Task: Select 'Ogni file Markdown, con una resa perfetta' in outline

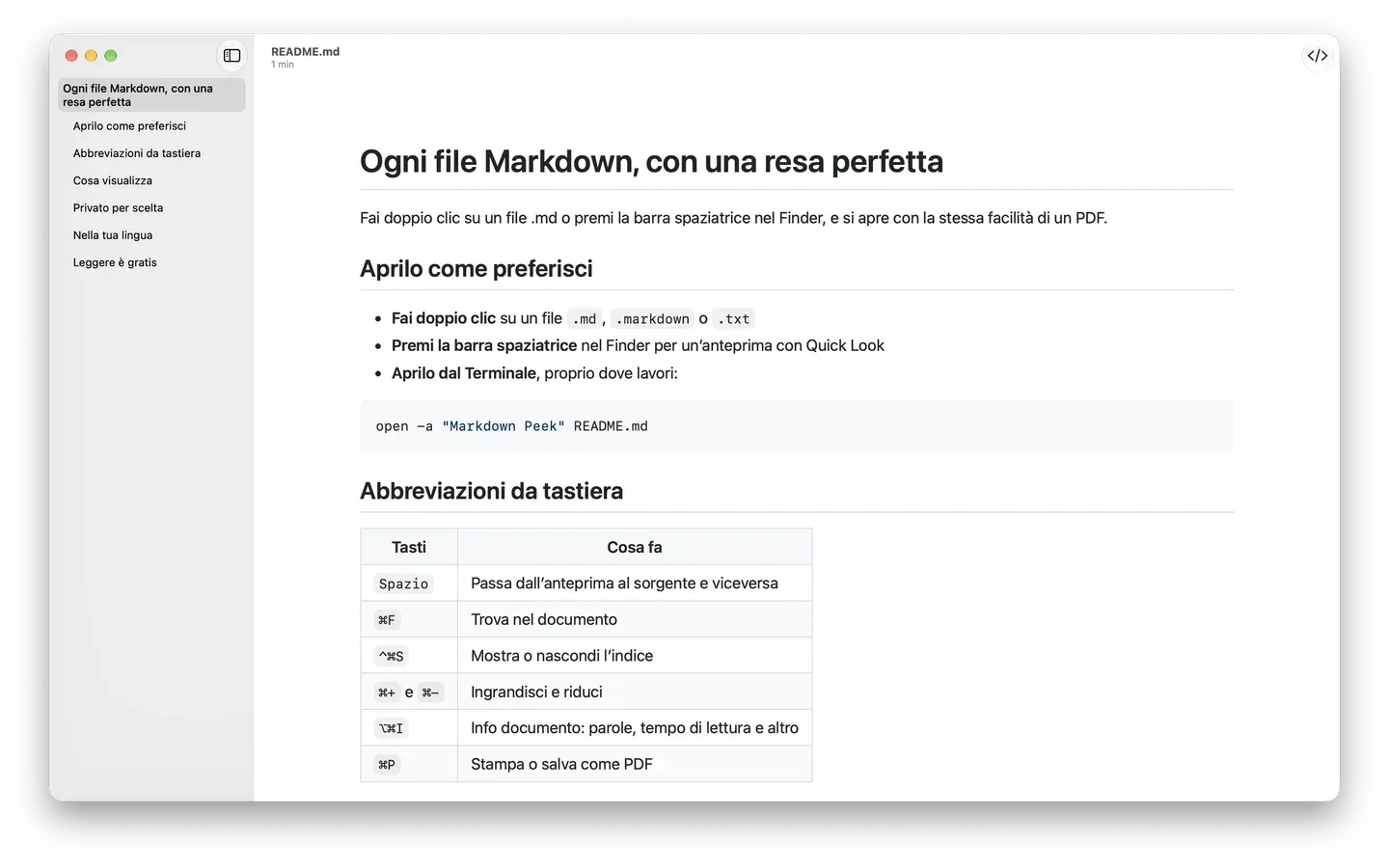Action: click(x=151, y=95)
